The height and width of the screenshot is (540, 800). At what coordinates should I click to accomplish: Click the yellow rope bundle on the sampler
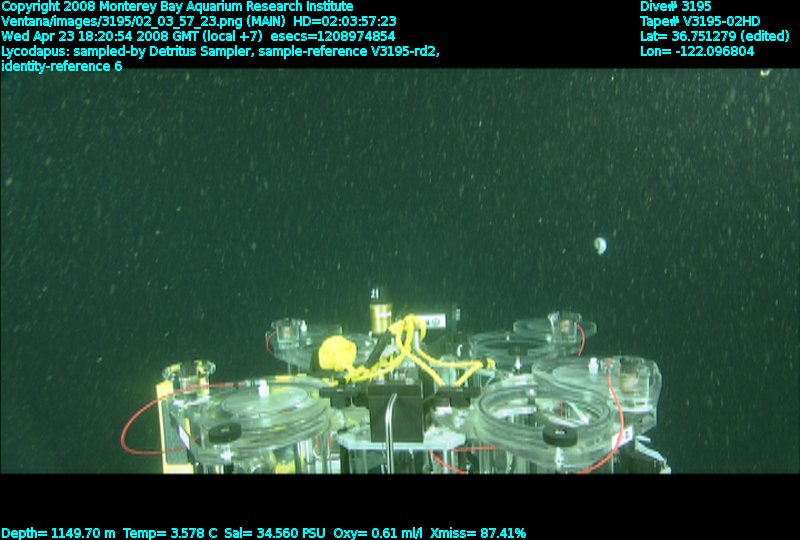pyautogui.click(x=337, y=353)
